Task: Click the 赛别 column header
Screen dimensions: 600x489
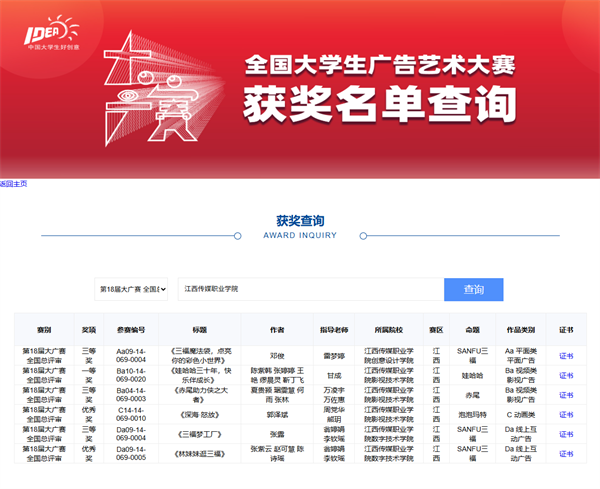Action: pyautogui.click(x=44, y=330)
